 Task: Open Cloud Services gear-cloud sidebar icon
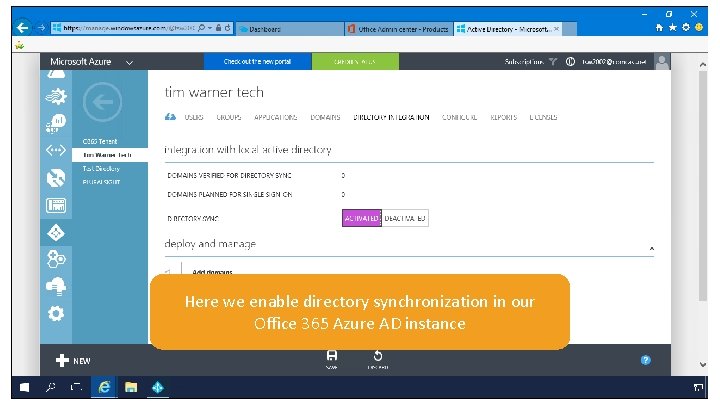tap(56, 96)
